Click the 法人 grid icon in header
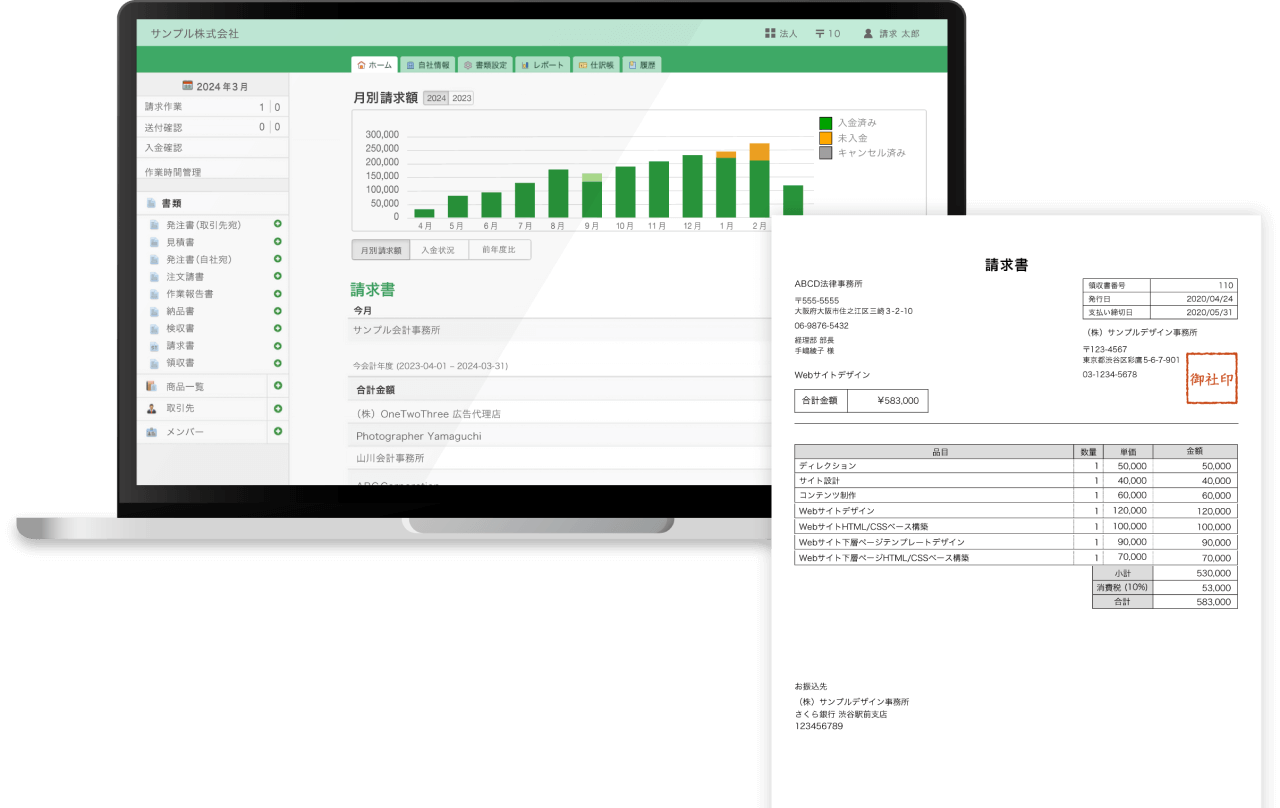The width and height of the screenshot is (1280, 808). coord(770,33)
